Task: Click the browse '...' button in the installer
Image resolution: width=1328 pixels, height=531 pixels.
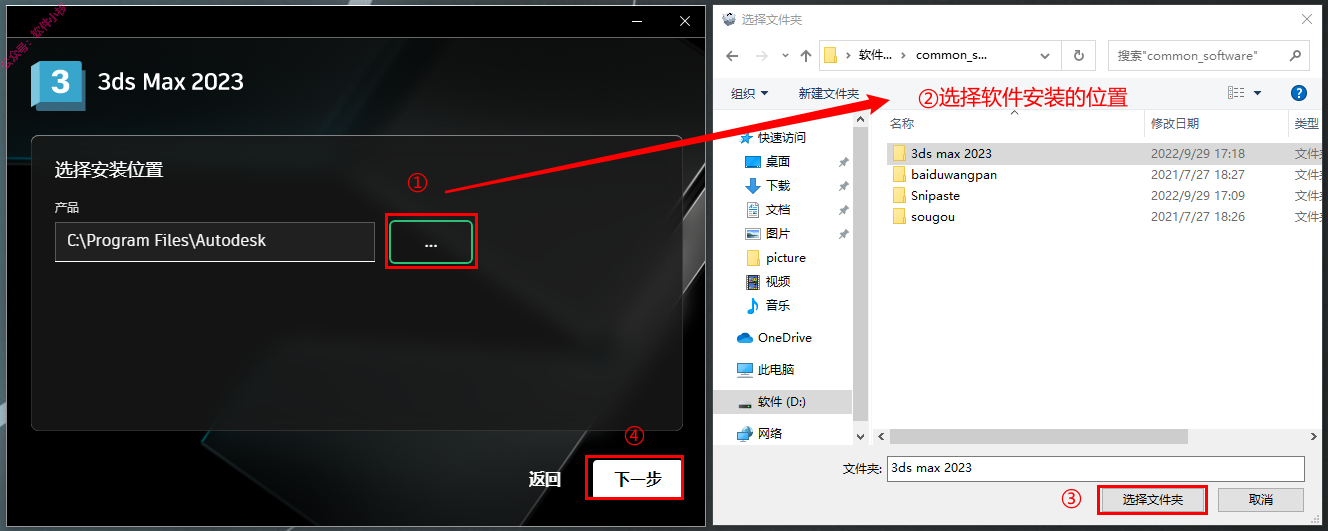Action: pos(431,242)
